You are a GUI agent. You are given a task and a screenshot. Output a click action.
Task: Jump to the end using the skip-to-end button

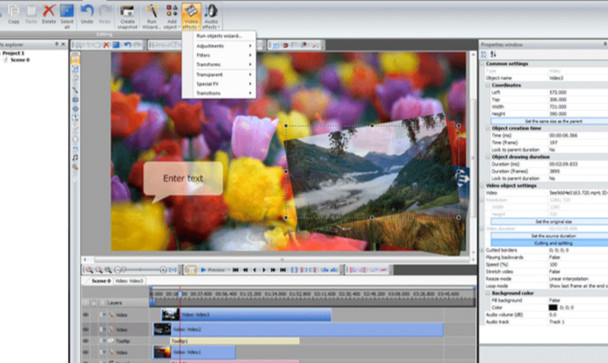point(283,270)
